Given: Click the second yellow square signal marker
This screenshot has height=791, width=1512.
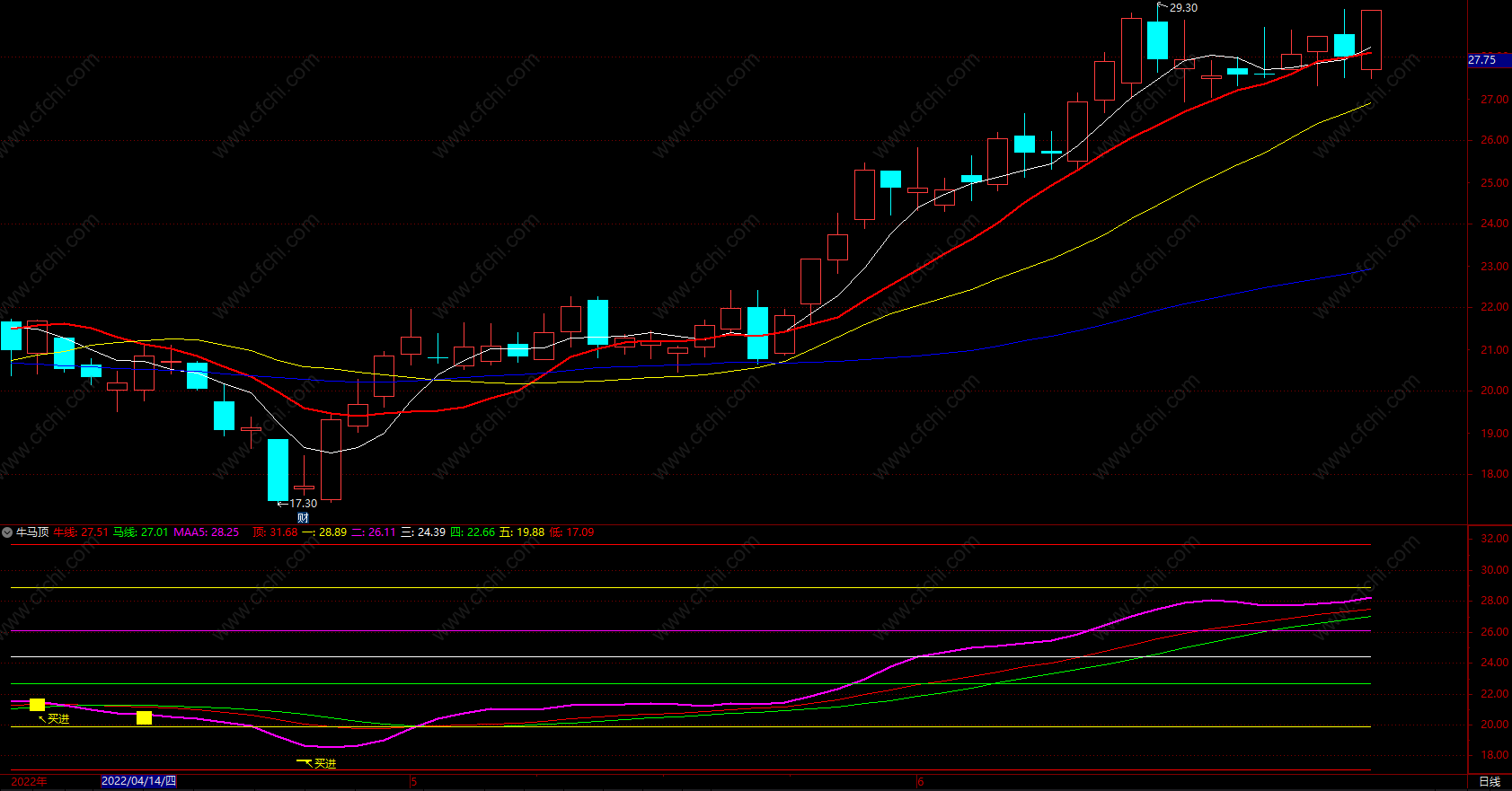Looking at the screenshot, I should pyautogui.click(x=144, y=717).
